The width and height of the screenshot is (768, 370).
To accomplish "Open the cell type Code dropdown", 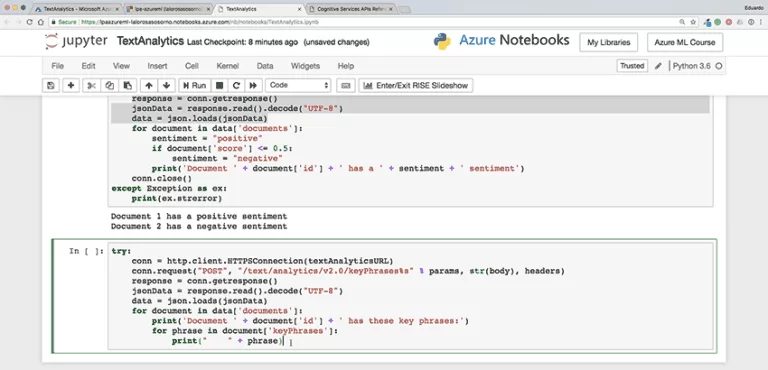I will click(x=298, y=85).
